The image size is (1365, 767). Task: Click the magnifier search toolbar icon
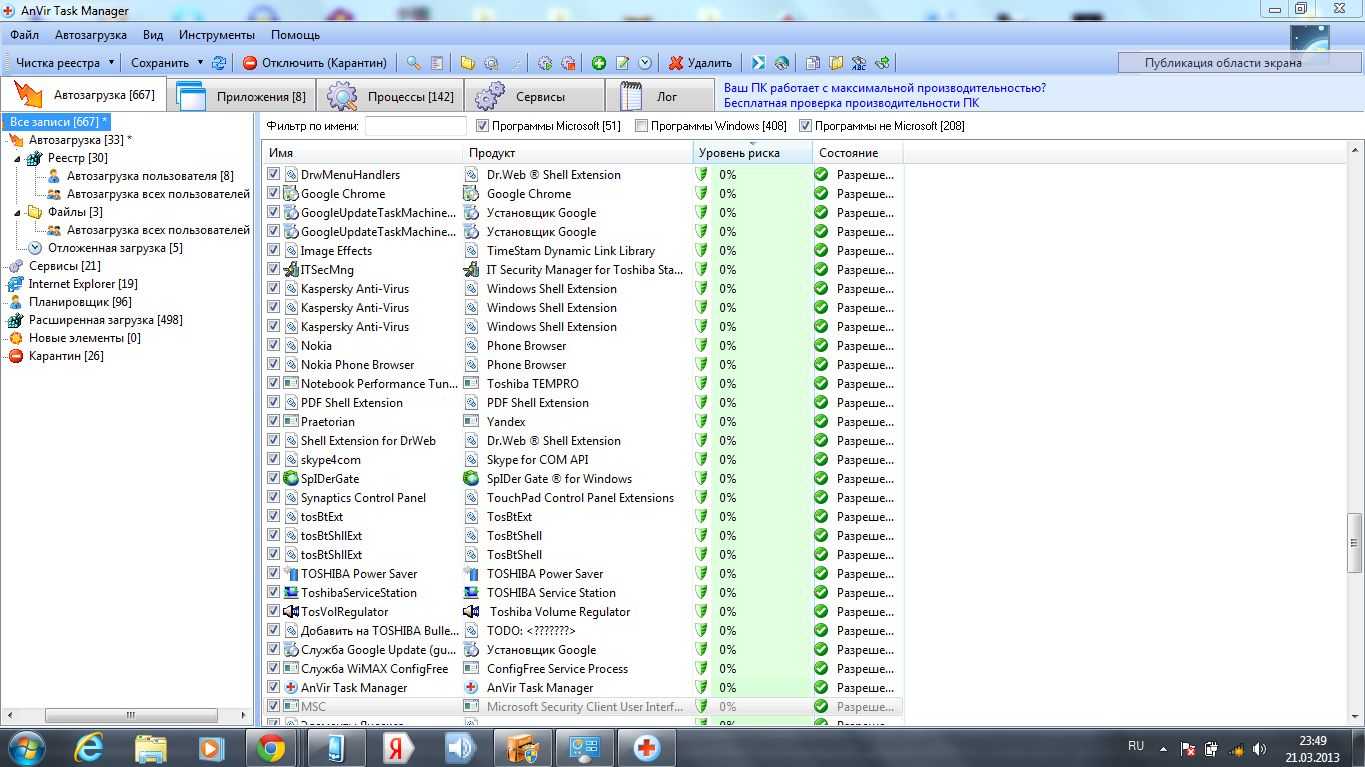click(x=413, y=62)
